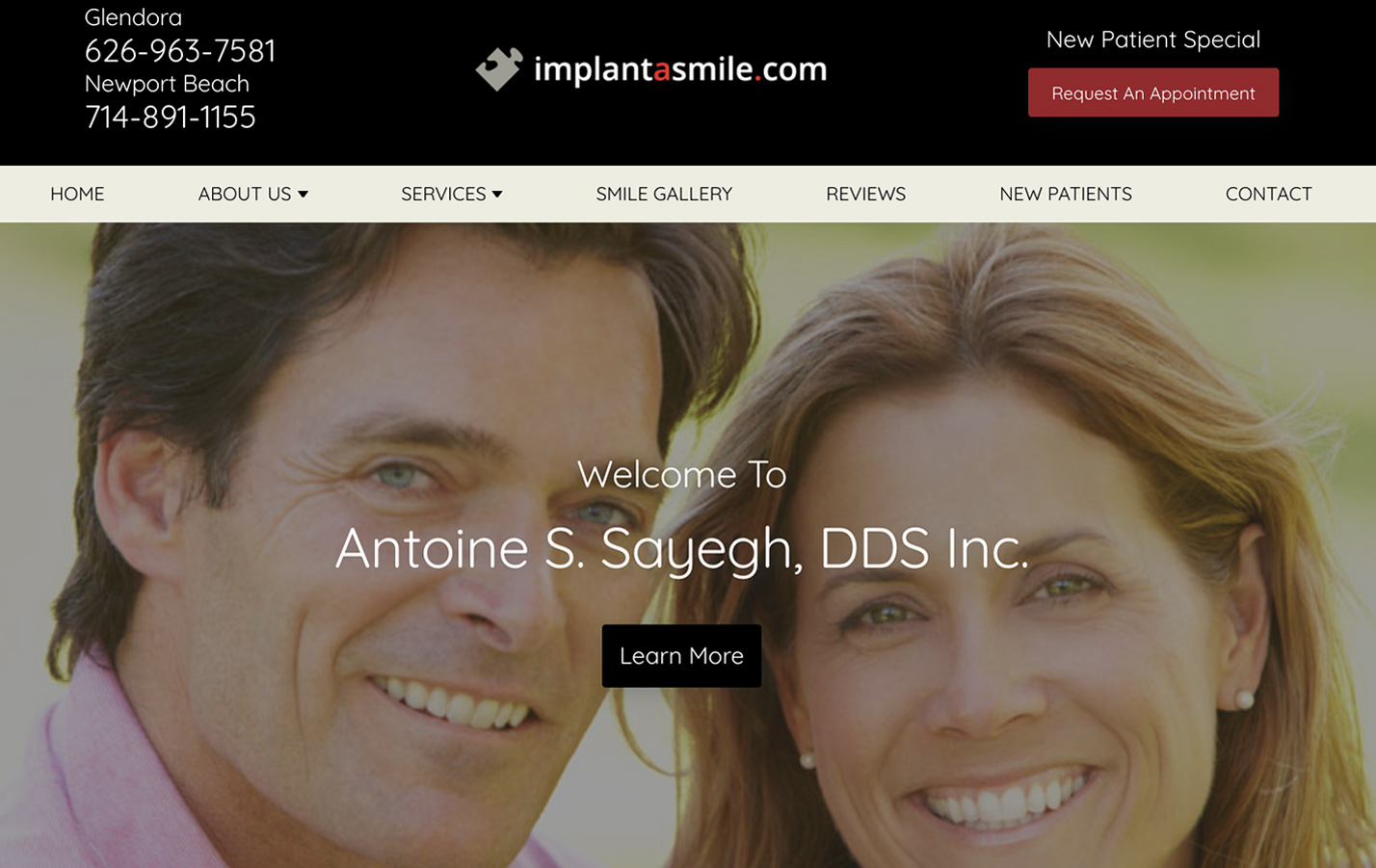The width and height of the screenshot is (1376, 868).
Task: Call the Glendora number 626-963-7581
Action: [180, 50]
